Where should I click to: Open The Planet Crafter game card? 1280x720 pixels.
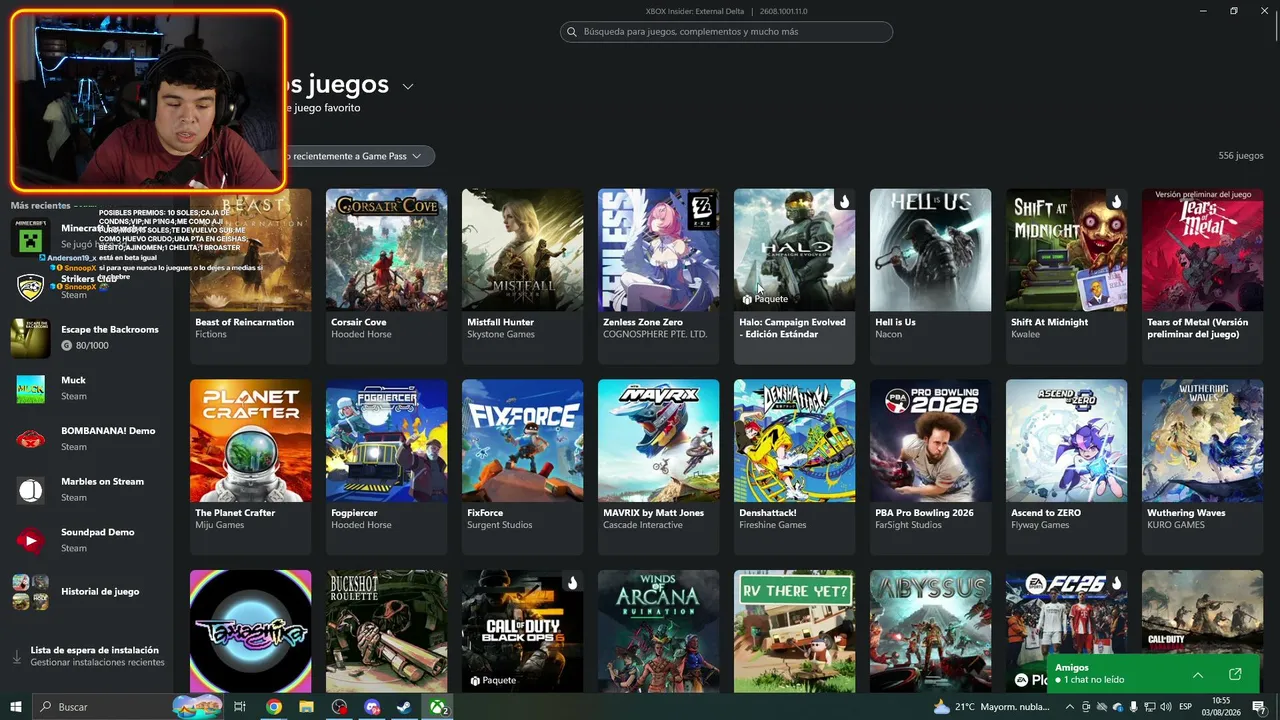250,467
